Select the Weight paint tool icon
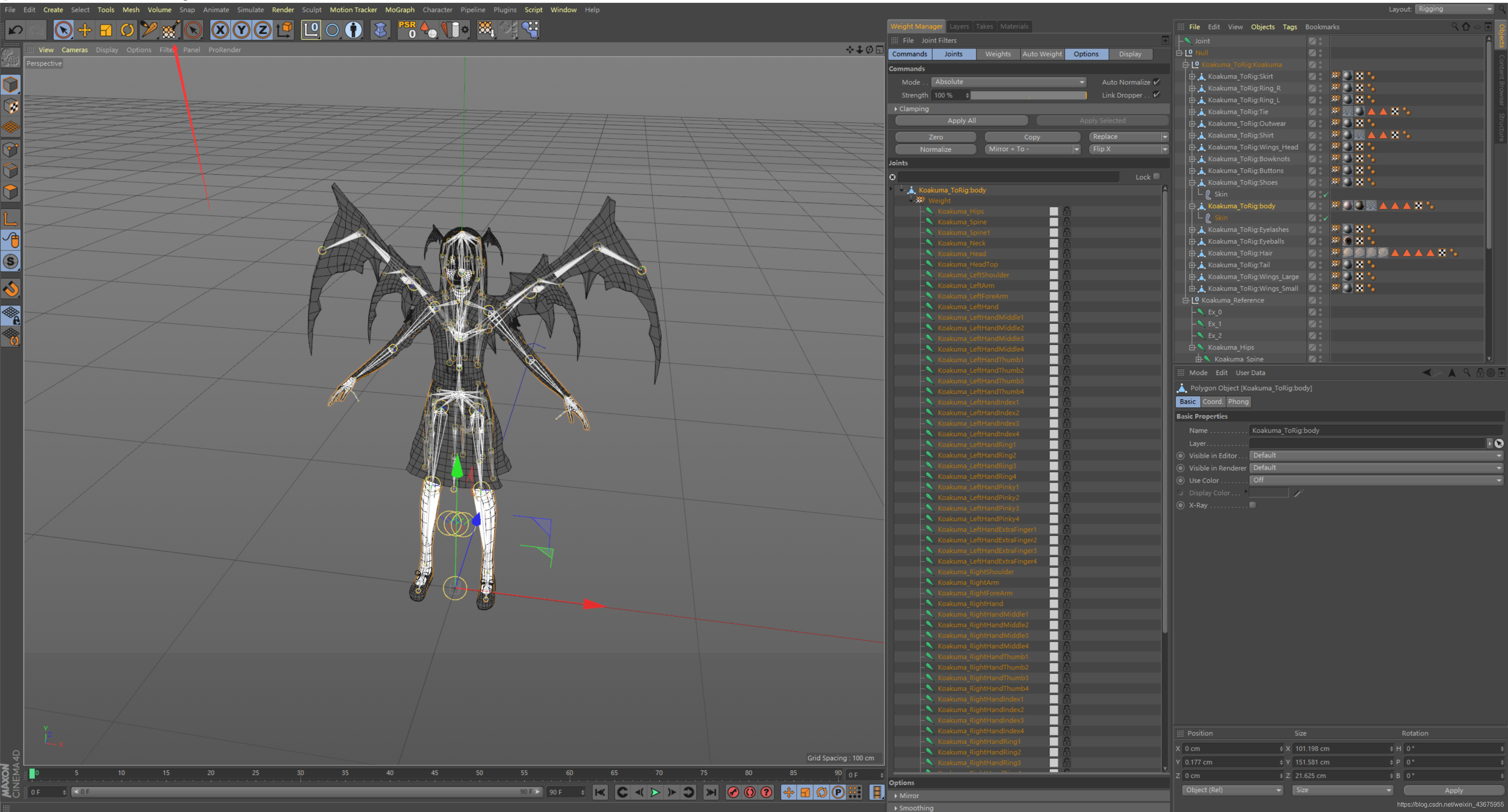 point(170,29)
